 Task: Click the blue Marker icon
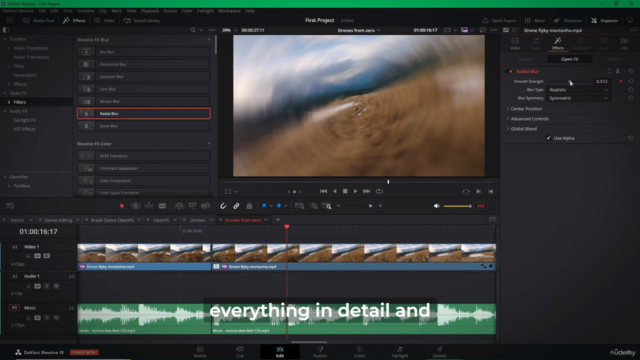click(279, 206)
